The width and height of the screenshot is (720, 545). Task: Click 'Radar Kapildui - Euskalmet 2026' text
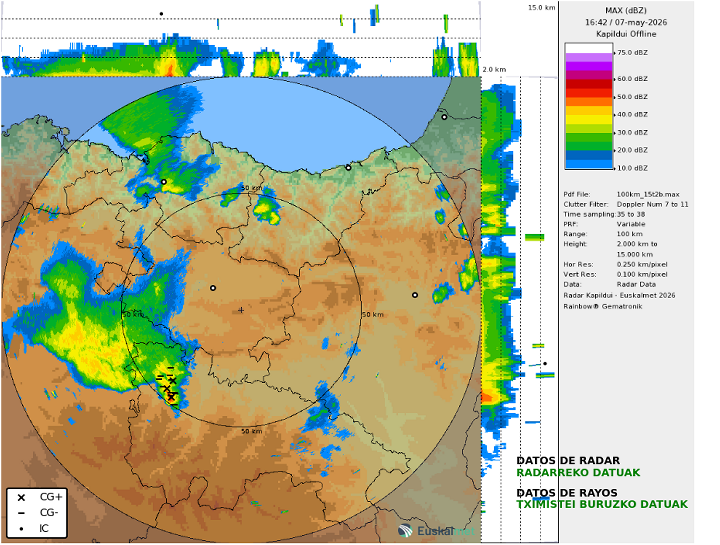619,295
